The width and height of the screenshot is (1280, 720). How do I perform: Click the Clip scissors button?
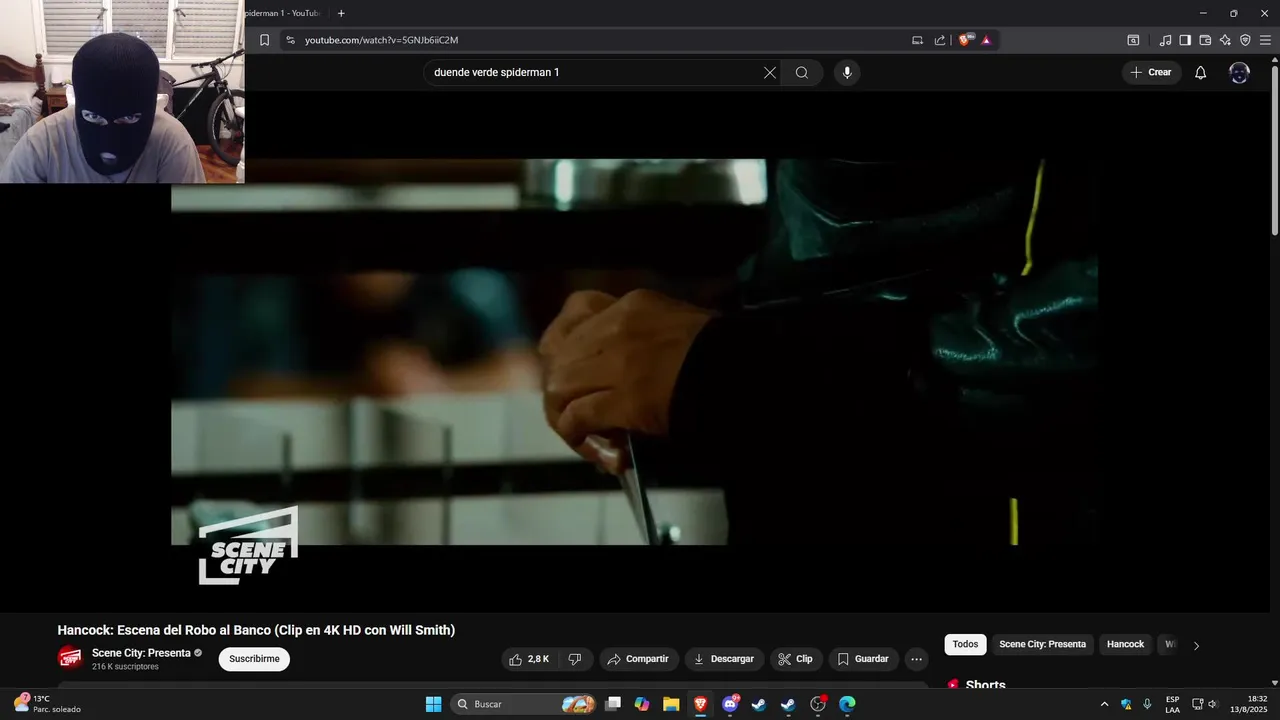(x=796, y=659)
